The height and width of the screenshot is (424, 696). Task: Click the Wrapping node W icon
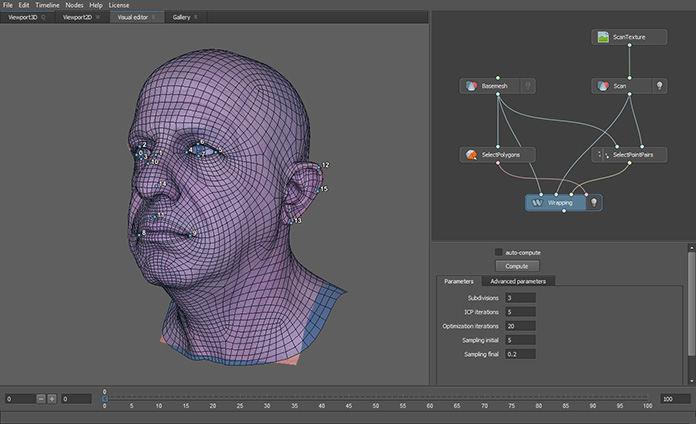537,202
